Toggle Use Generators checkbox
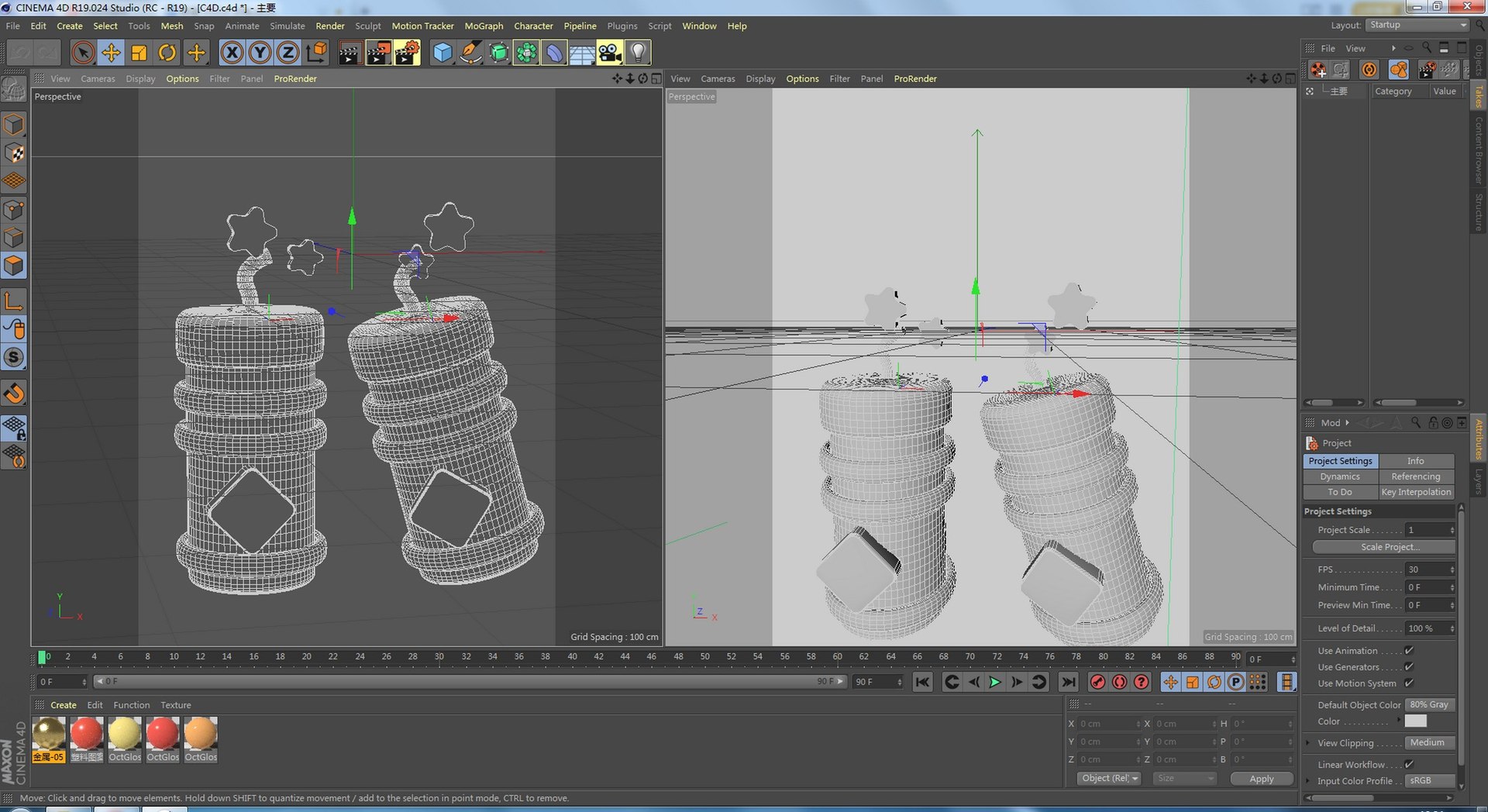 1409,667
